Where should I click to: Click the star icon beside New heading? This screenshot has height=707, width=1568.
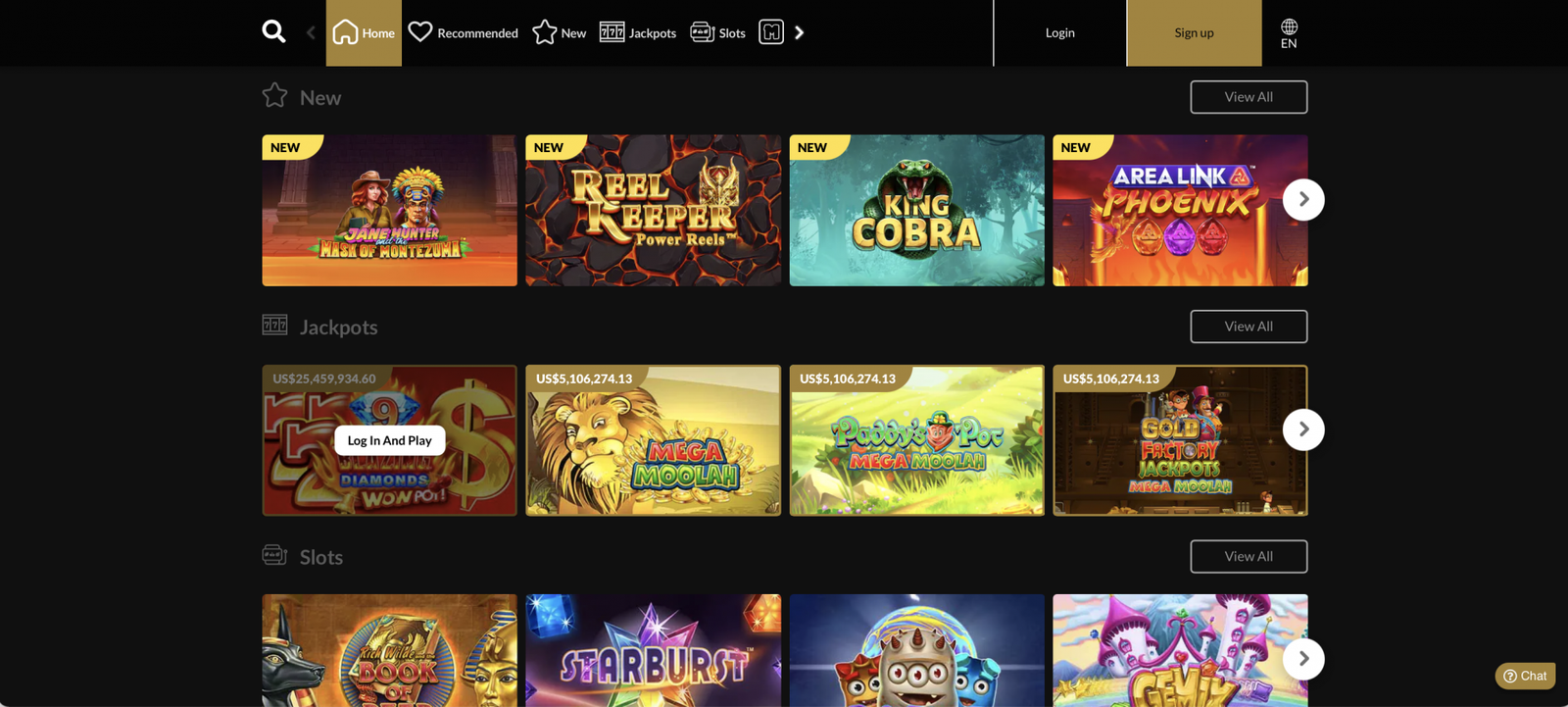(x=274, y=95)
